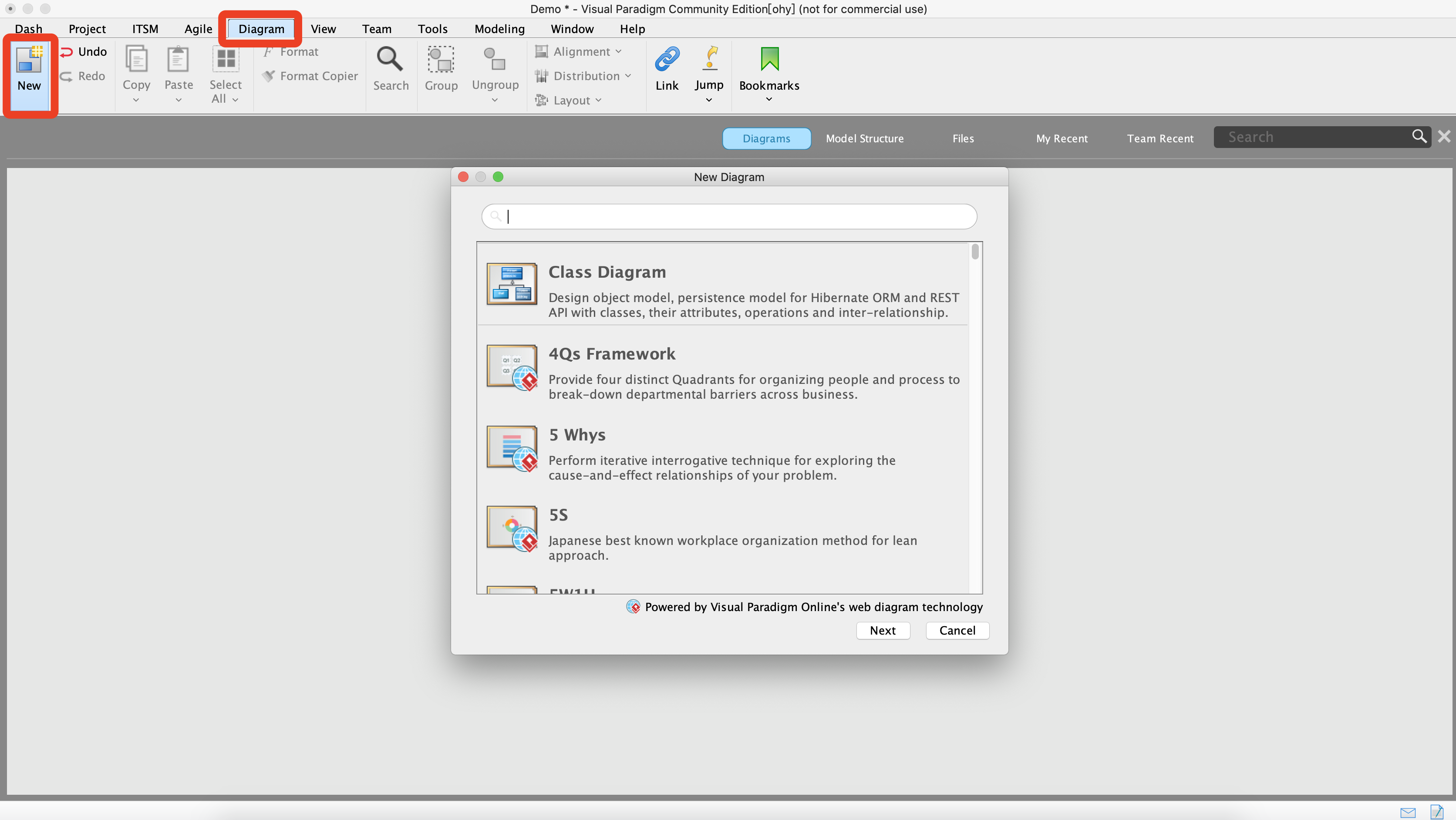Image resolution: width=1456 pixels, height=820 pixels.
Task: Open the Distribution dropdown chevron
Action: [628, 76]
